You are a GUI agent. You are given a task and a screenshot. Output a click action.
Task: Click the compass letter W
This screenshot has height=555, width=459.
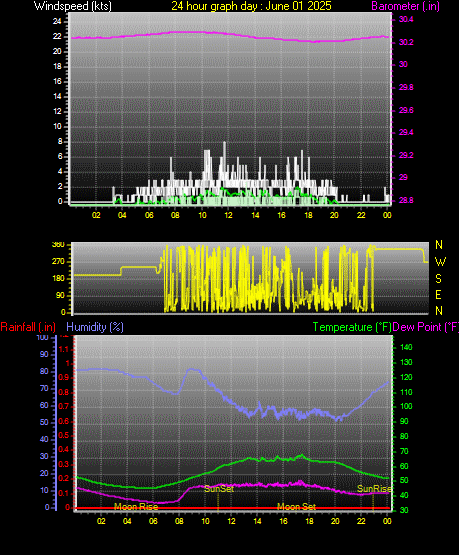point(440,262)
